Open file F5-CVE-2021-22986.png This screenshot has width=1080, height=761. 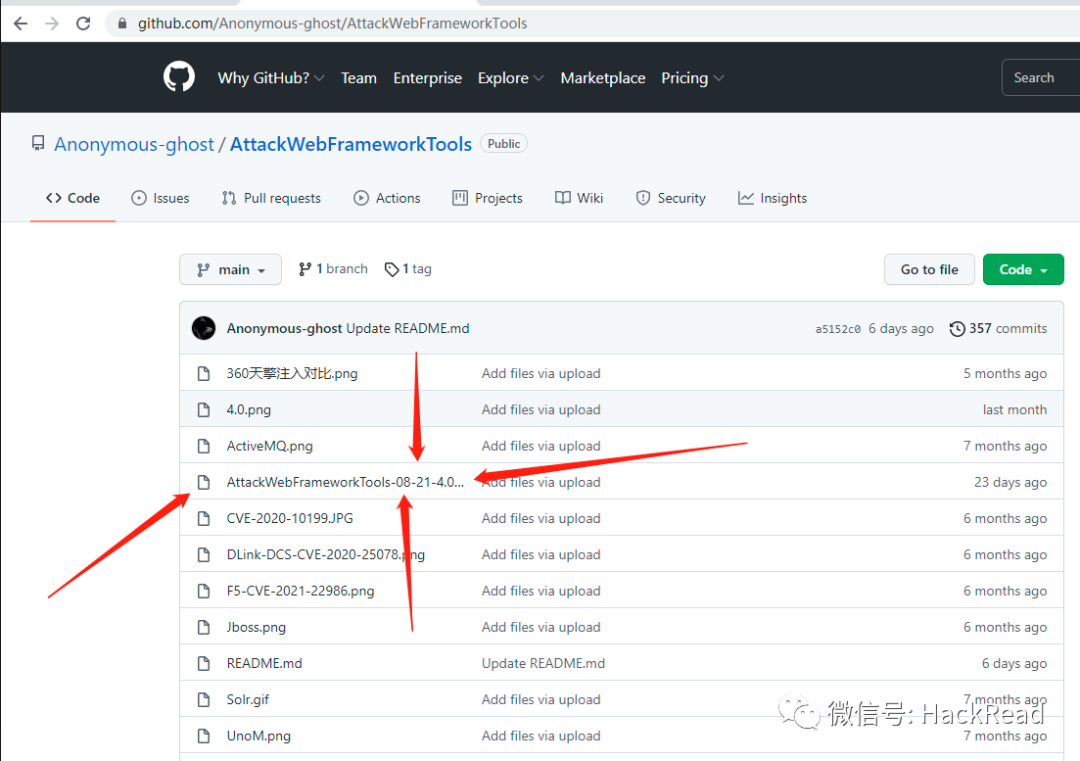(300, 591)
